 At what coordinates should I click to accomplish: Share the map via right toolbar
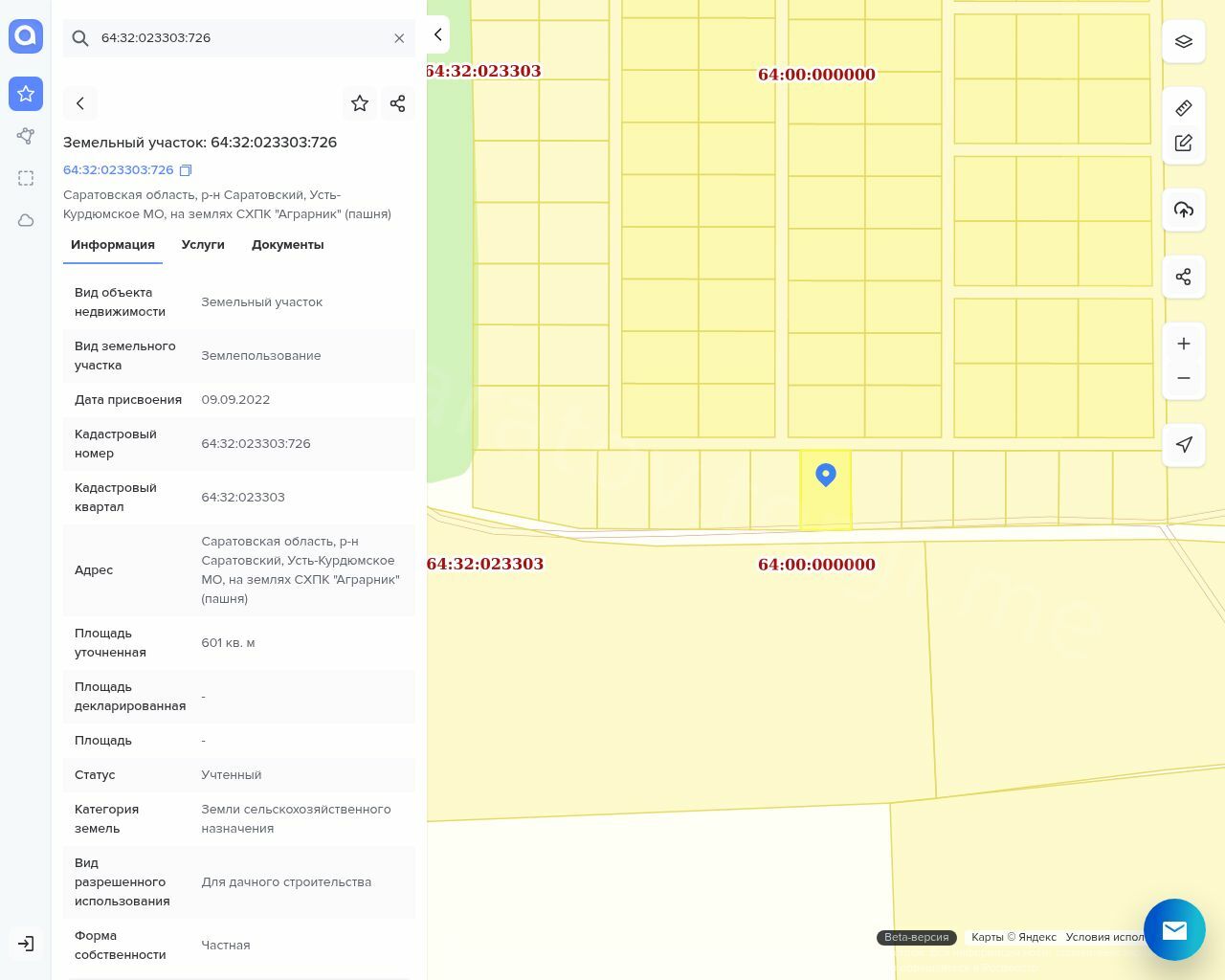click(1184, 277)
